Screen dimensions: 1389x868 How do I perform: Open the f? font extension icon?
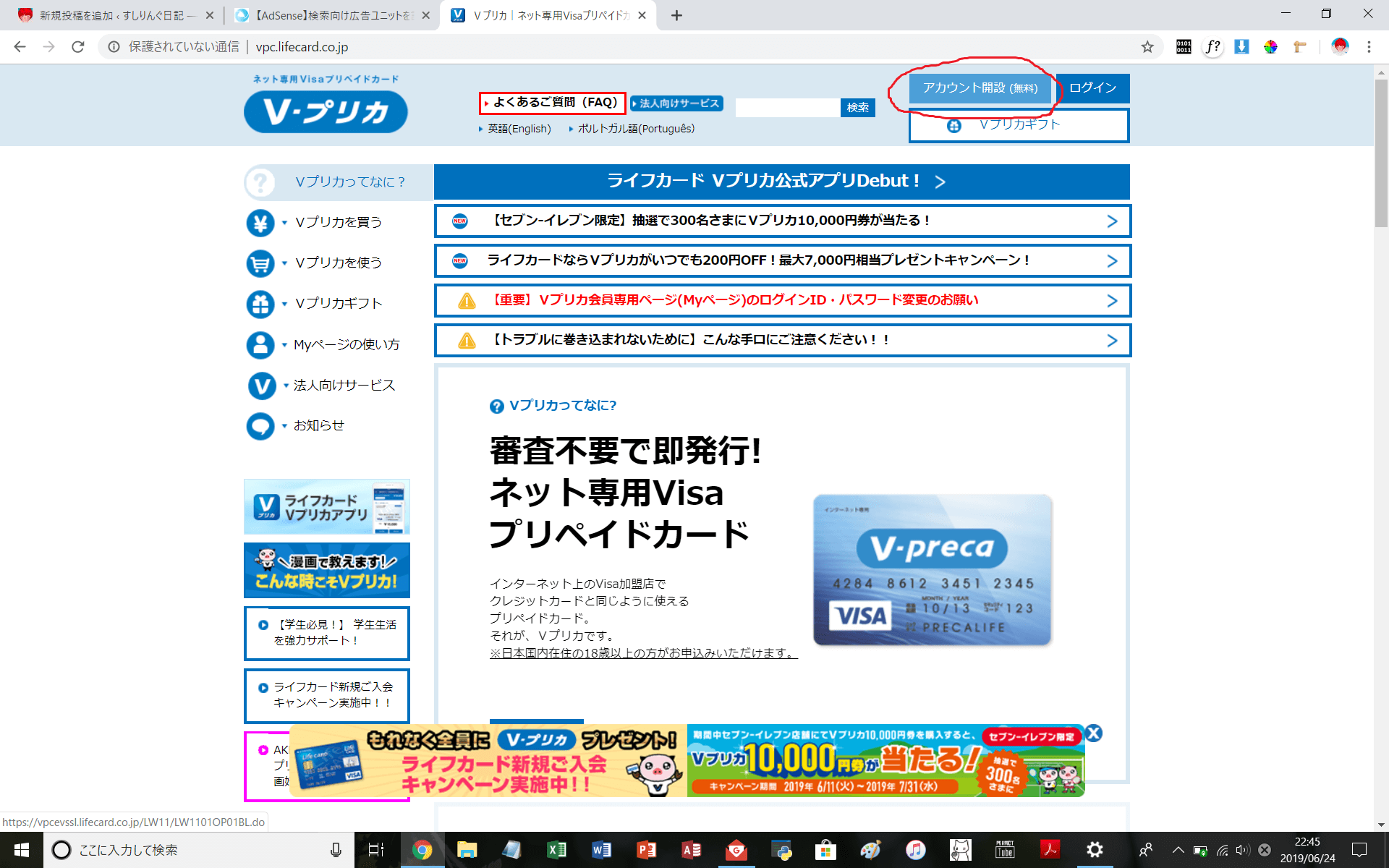tap(1212, 47)
